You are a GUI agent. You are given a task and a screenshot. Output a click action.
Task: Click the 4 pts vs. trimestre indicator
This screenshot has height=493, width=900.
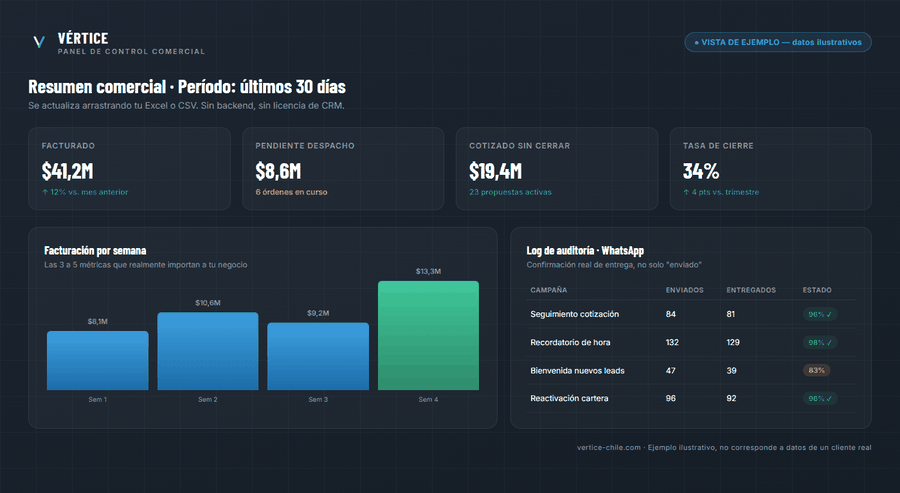tap(721, 192)
